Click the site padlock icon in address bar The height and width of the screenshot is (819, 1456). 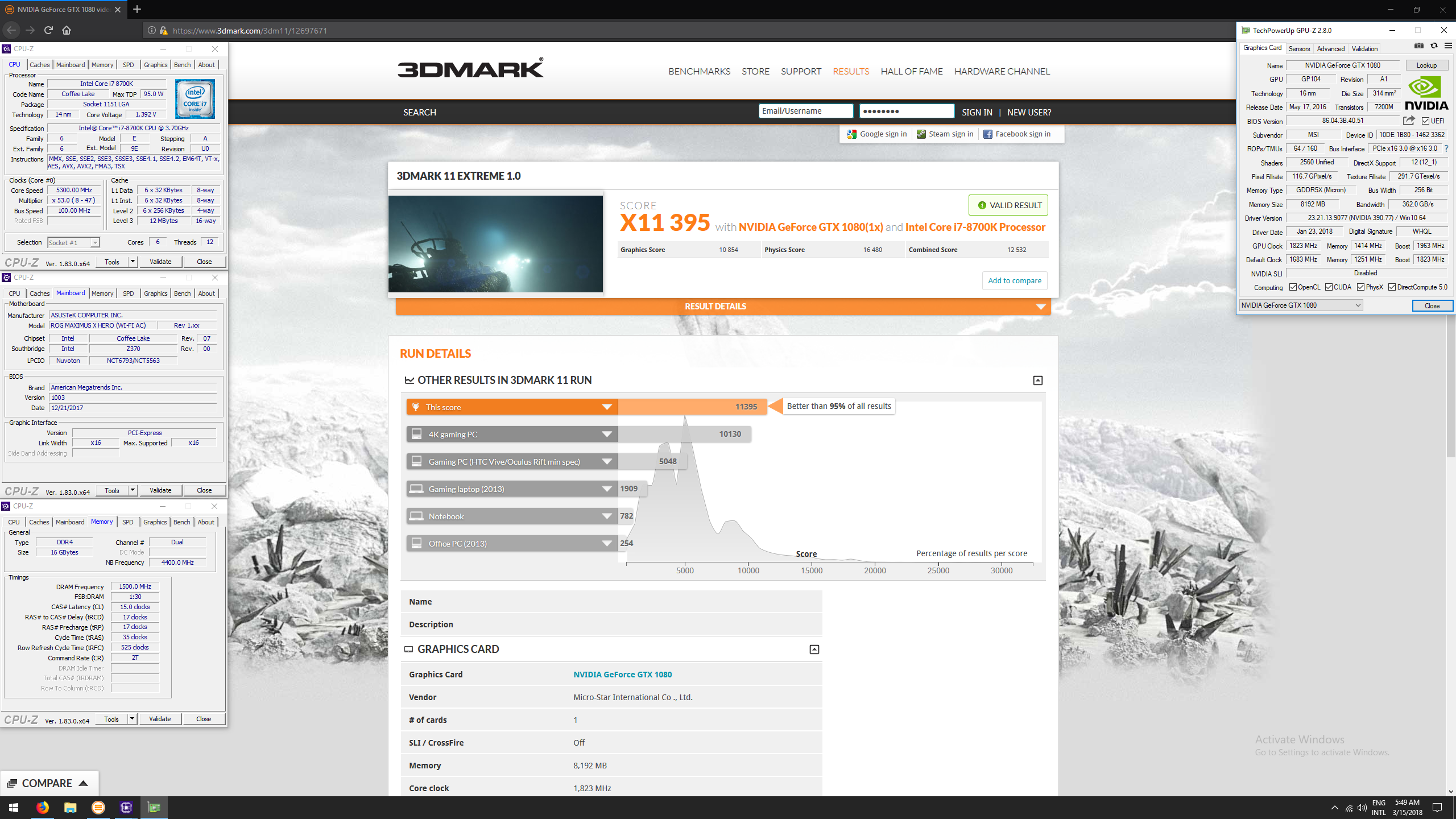(163, 31)
